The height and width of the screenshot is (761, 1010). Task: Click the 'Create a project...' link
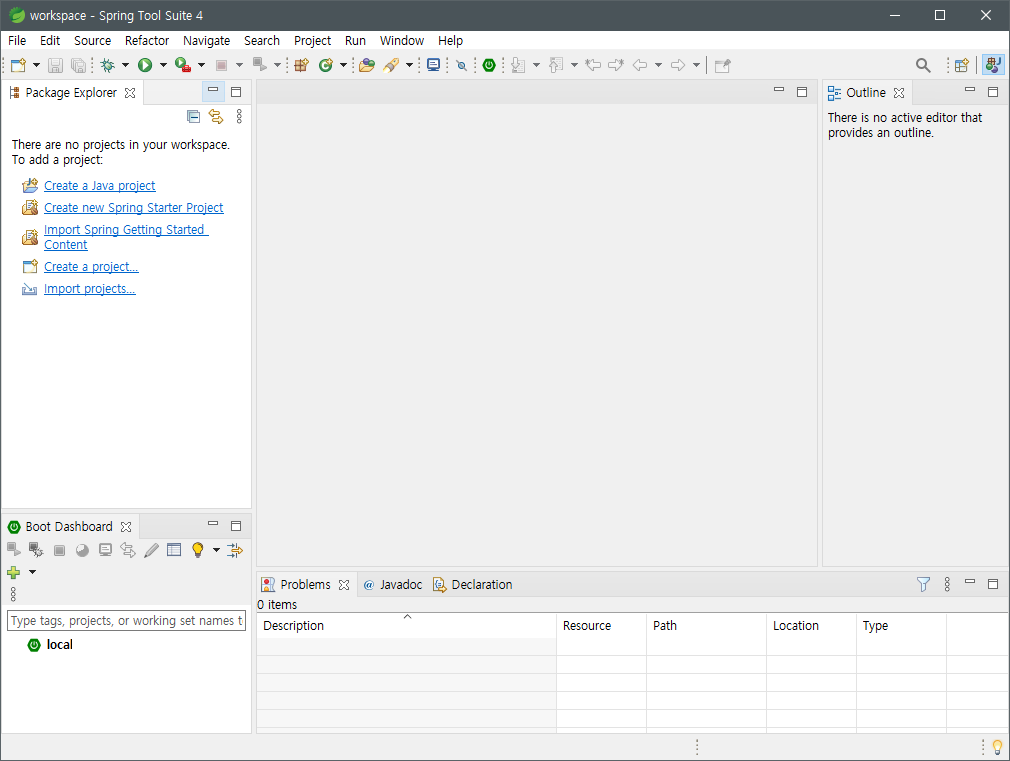pos(91,267)
